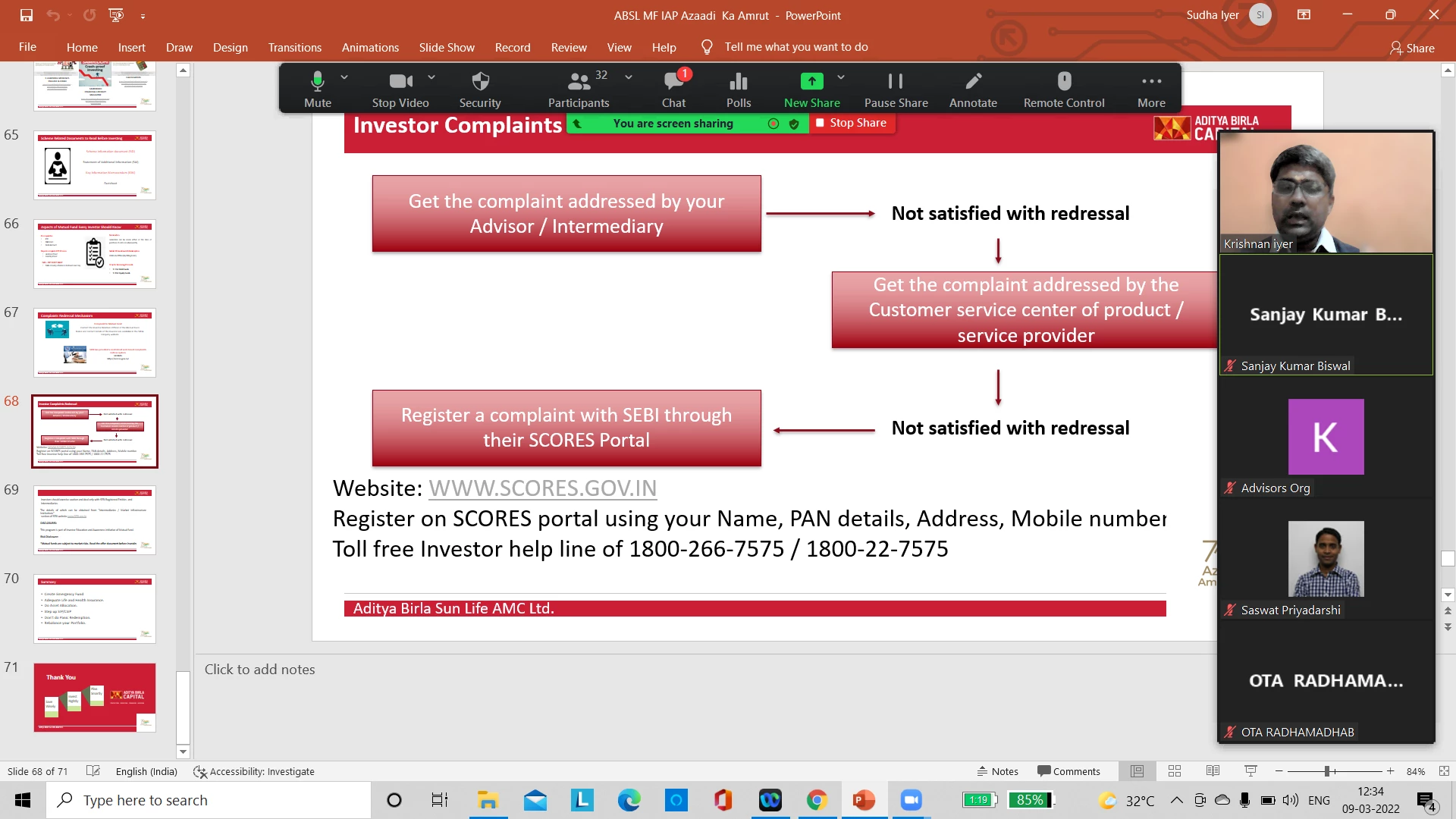Open the Annotate tools
This screenshot has height=819, width=1456.
point(973,89)
